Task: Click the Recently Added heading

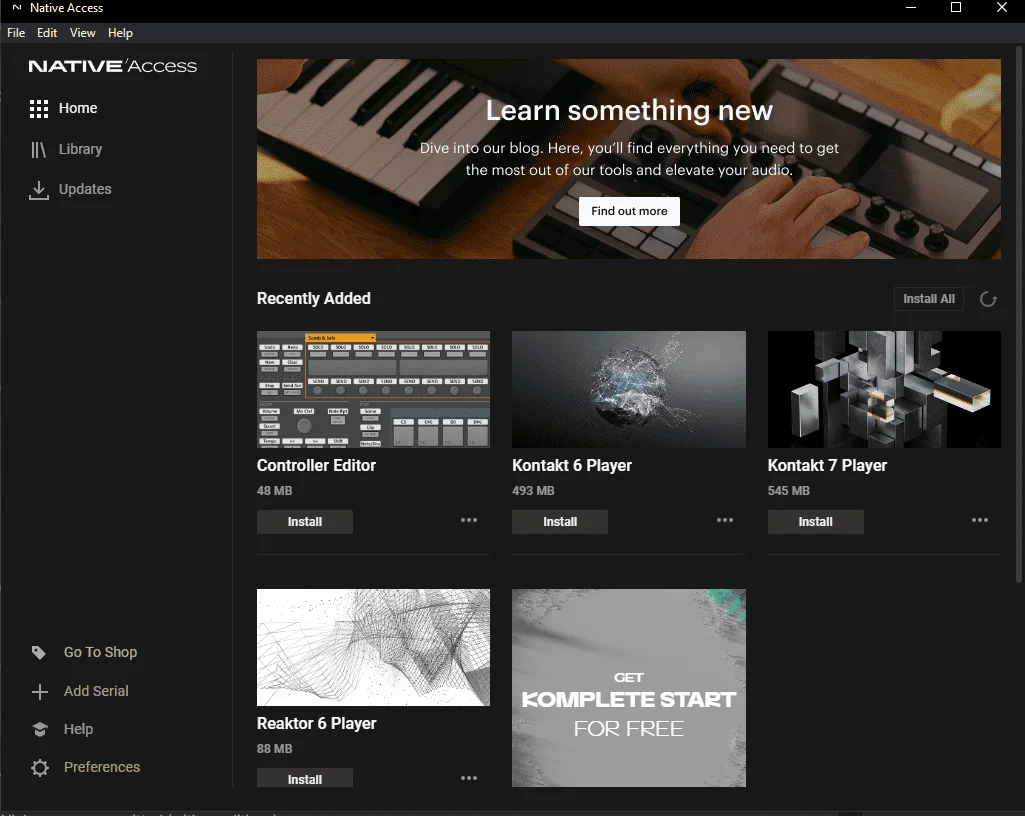Action: [x=314, y=299]
